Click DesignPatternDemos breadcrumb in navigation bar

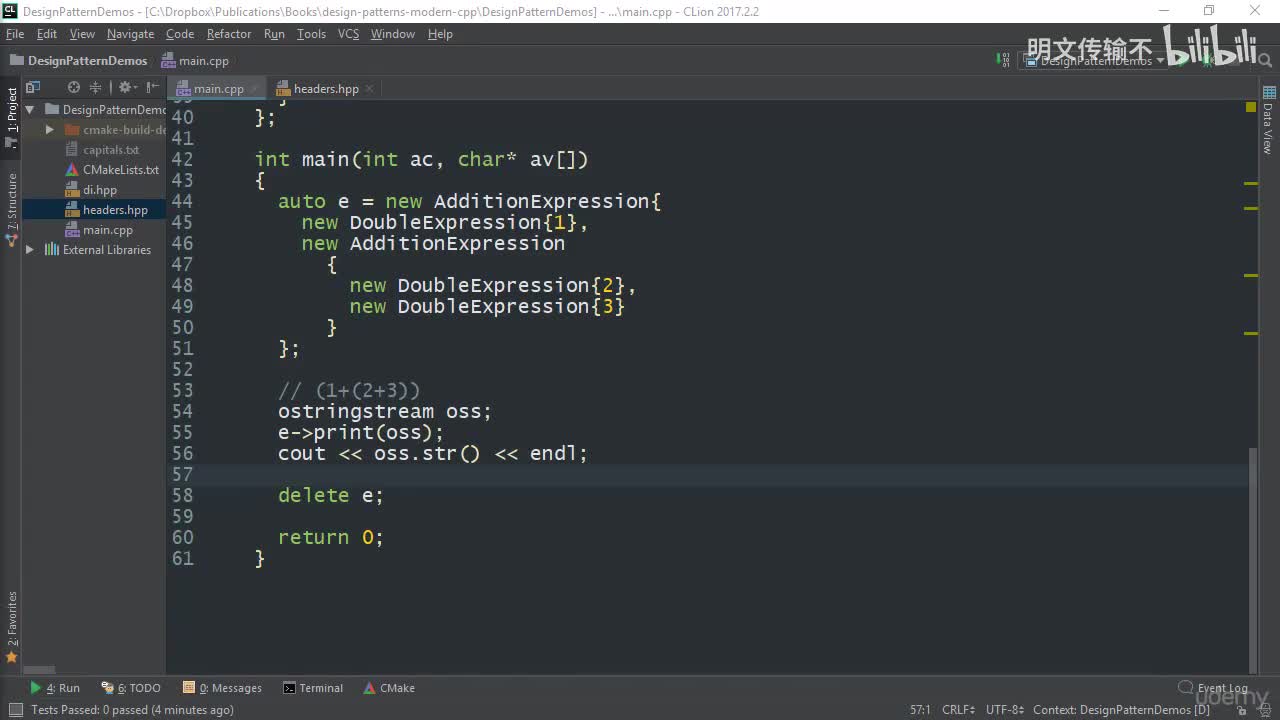pyautogui.click(x=78, y=61)
